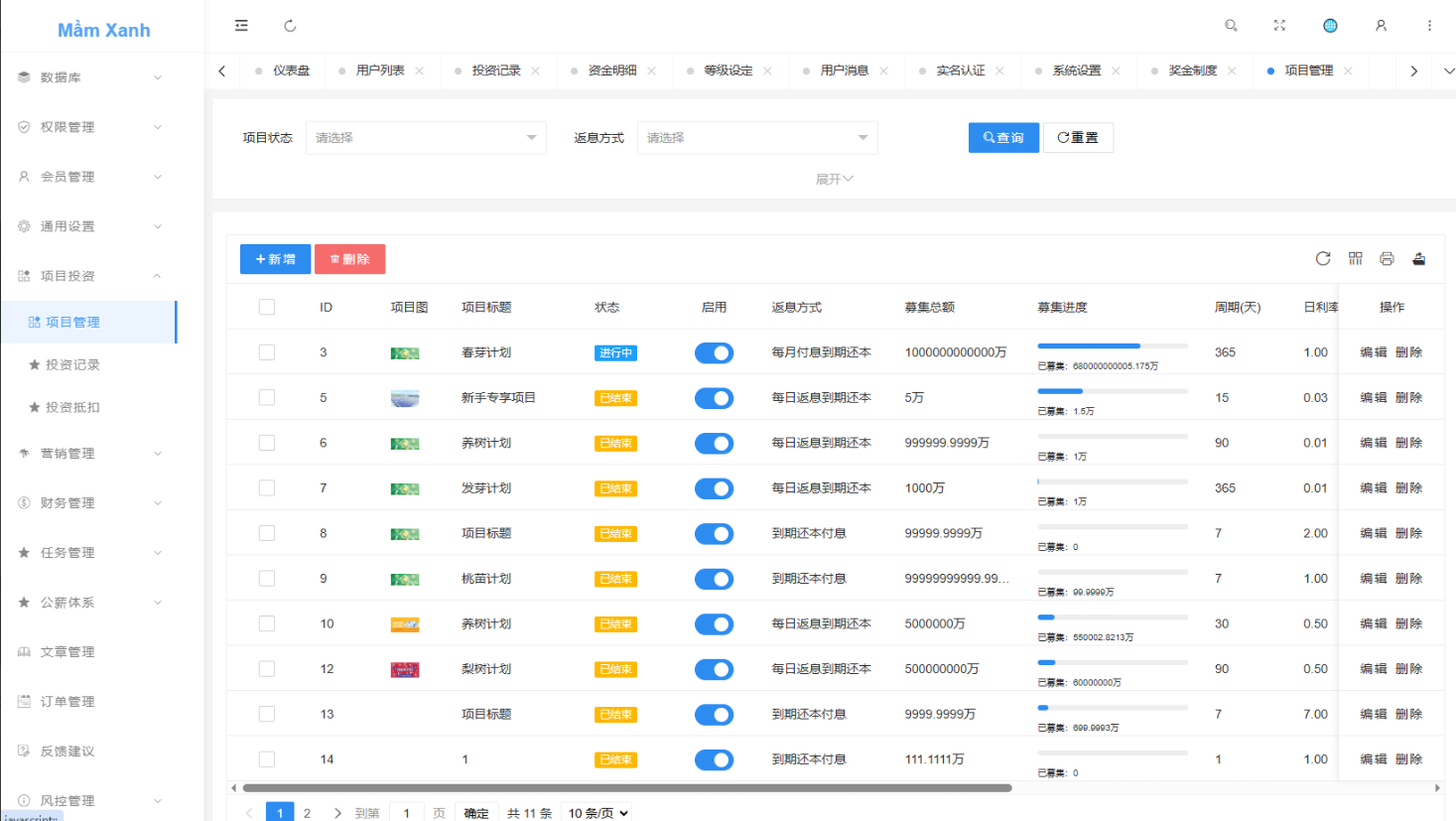Close the 用户列表 tab

tap(420, 70)
